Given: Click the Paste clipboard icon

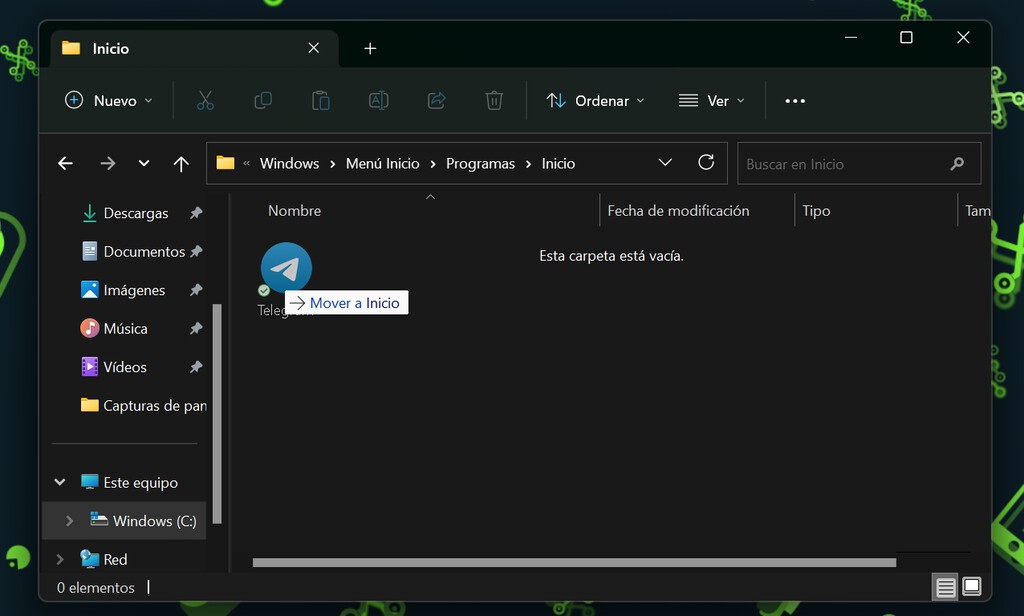Looking at the screenshot, I should [x=320, y=101].
